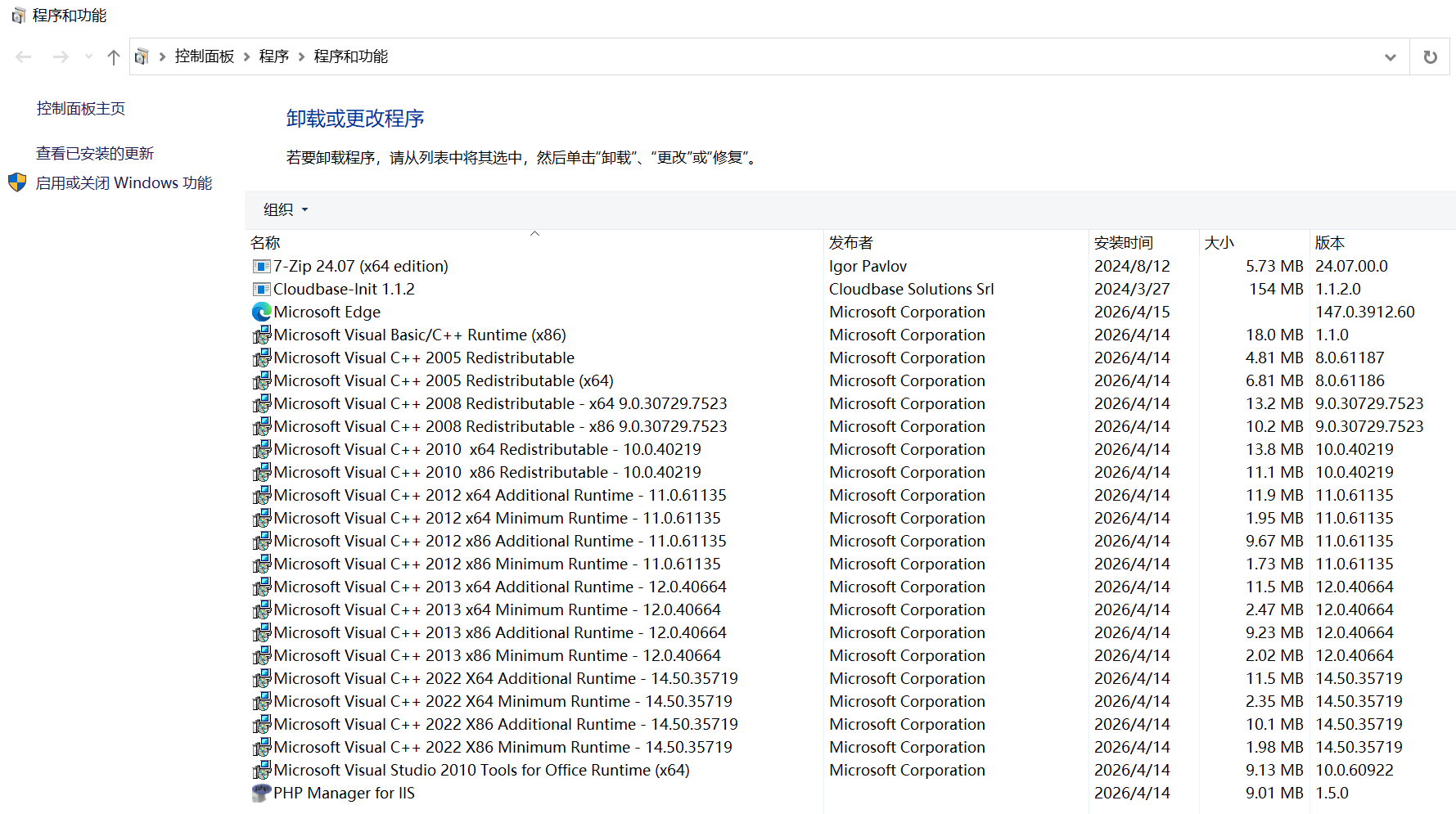Select the 7-Zip 24.07 (x64 edition) name
Viewport: 1456px width, 814px height.
361,267
